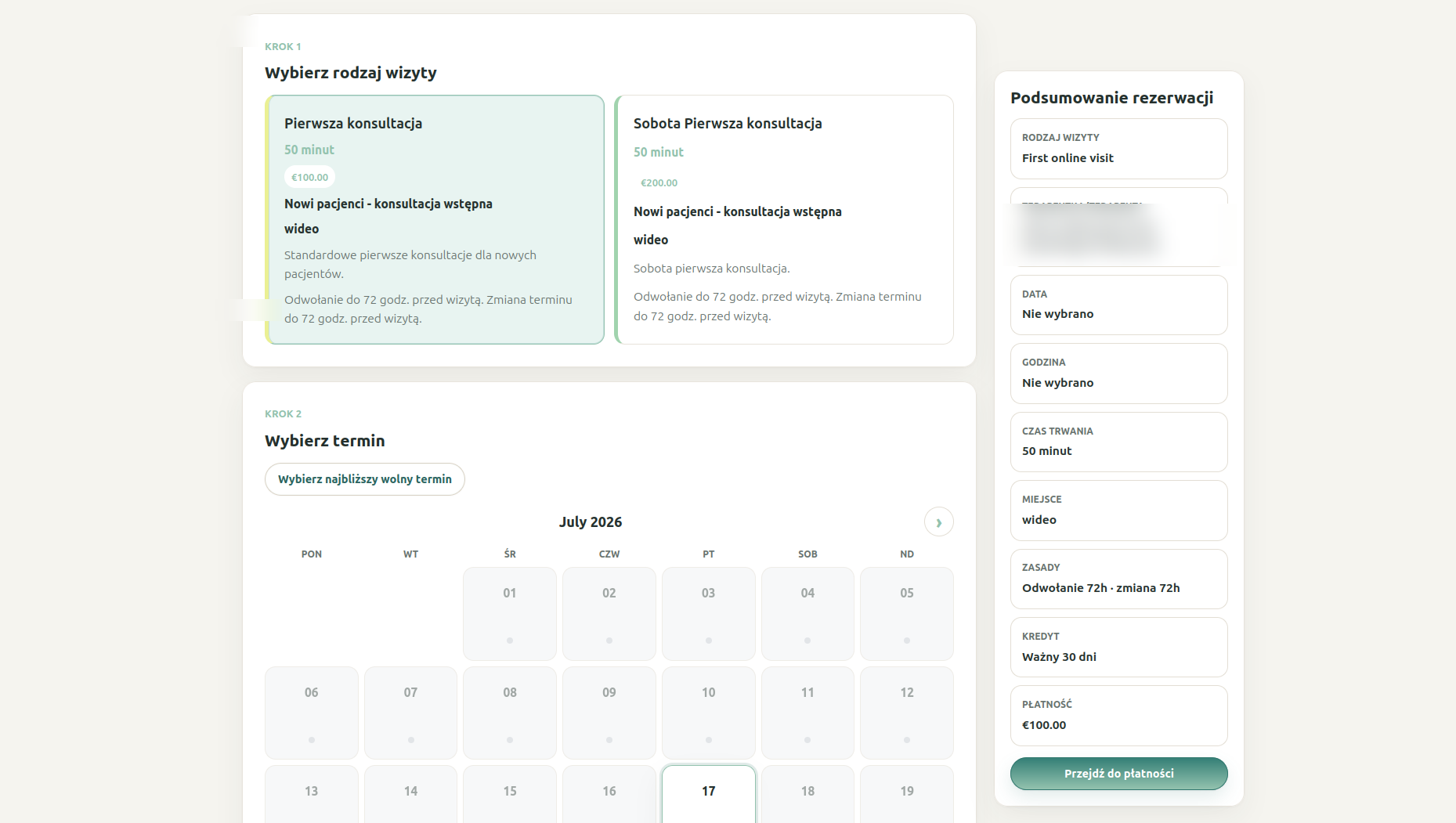This screenshot has width=1456, height=823.
Task: Go to next month with chevron arrow
Action: point(938,522)
